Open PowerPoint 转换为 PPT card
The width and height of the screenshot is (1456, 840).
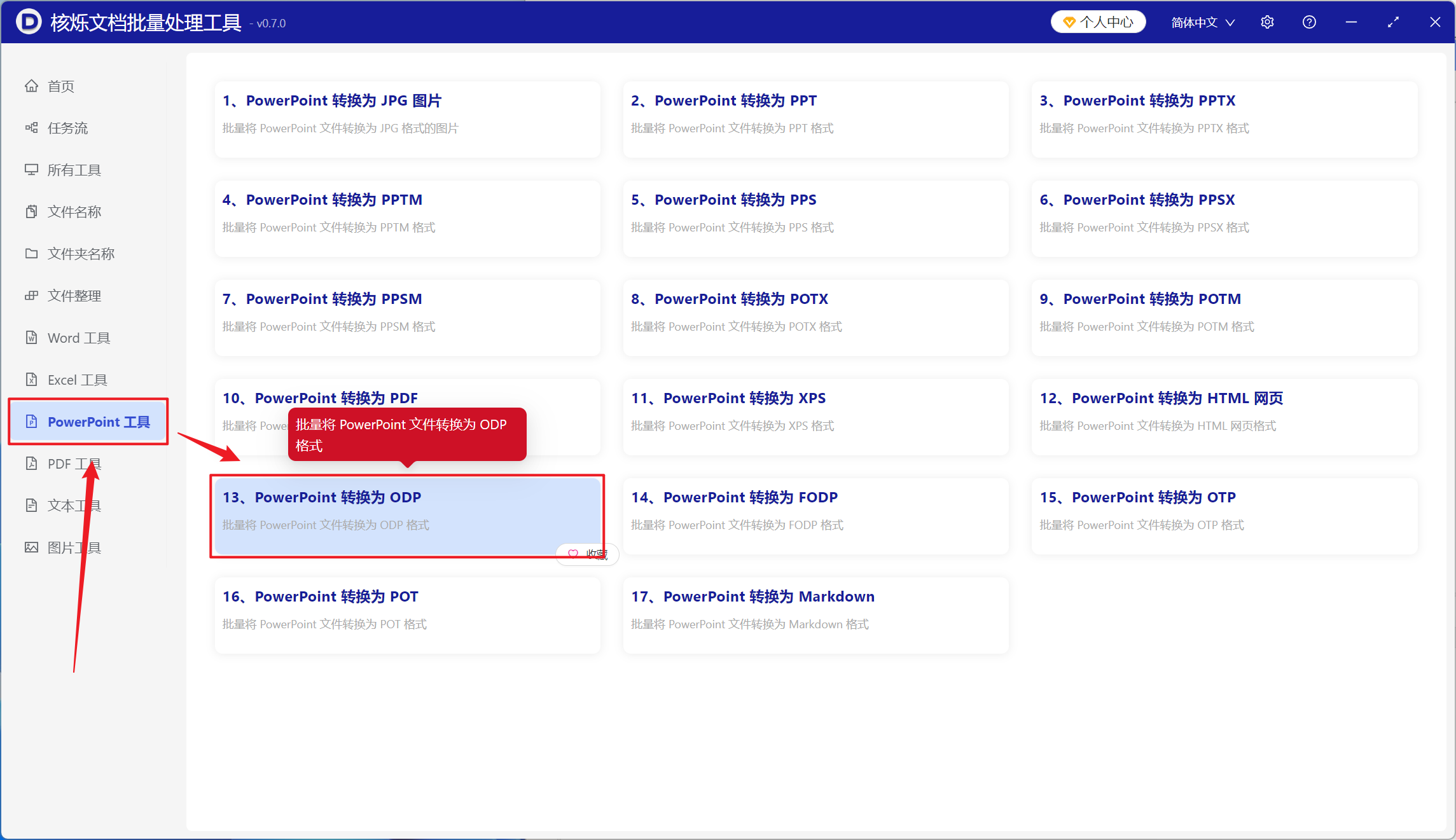[x=816, y=119]
